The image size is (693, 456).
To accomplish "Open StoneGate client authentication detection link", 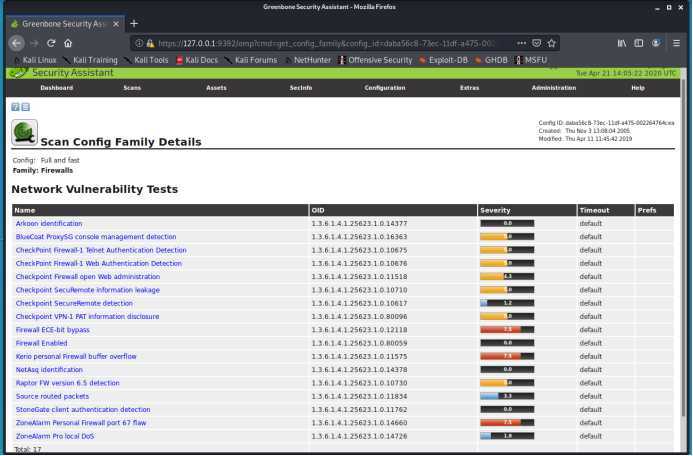I will point(83,410).
